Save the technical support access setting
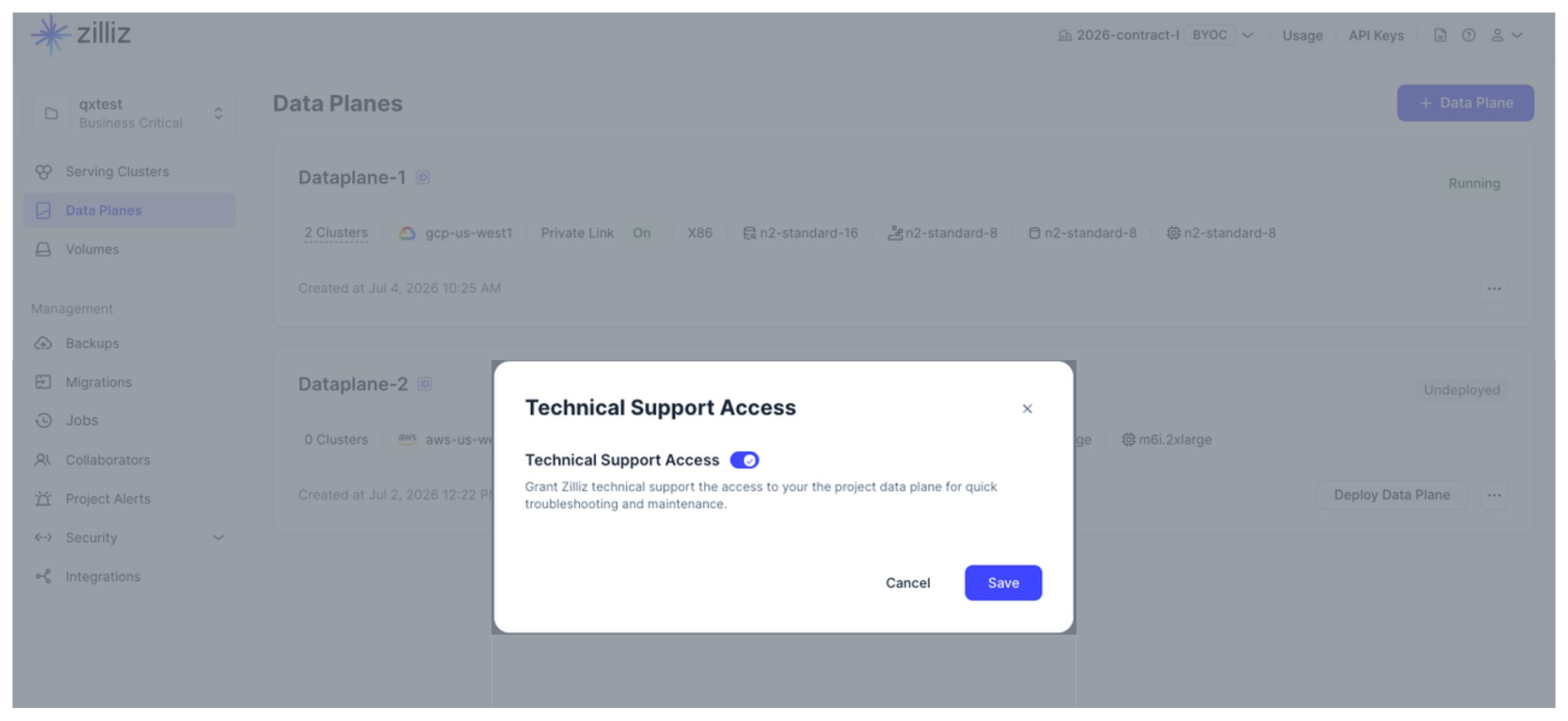The height and width of the screenshot is (721, 1568). (x=1003, y=583)
